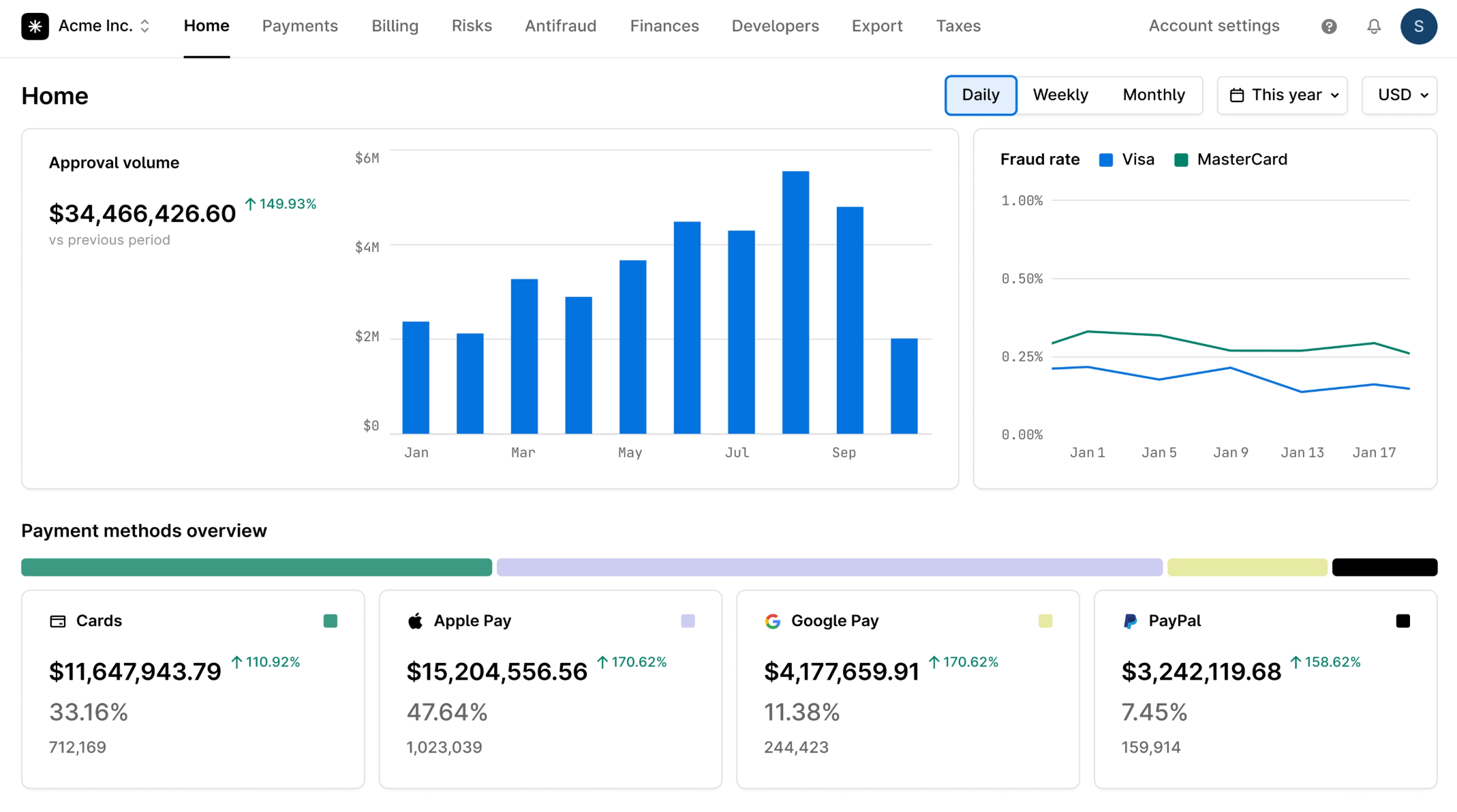Screen dimensions: 1457x812
Task: Toggle Visa series in Fraud rate legend
Action: [x=1126, y=159]
